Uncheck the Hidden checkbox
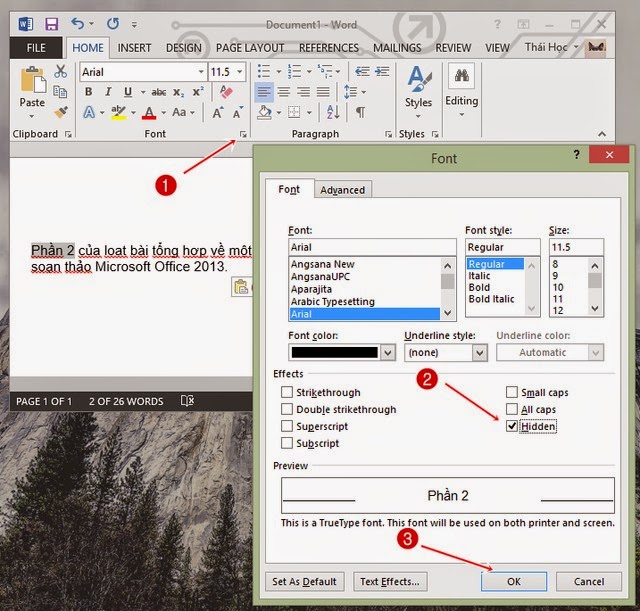Image resolution: width=640 pixels, height=611 pixels. pos(512,426)
